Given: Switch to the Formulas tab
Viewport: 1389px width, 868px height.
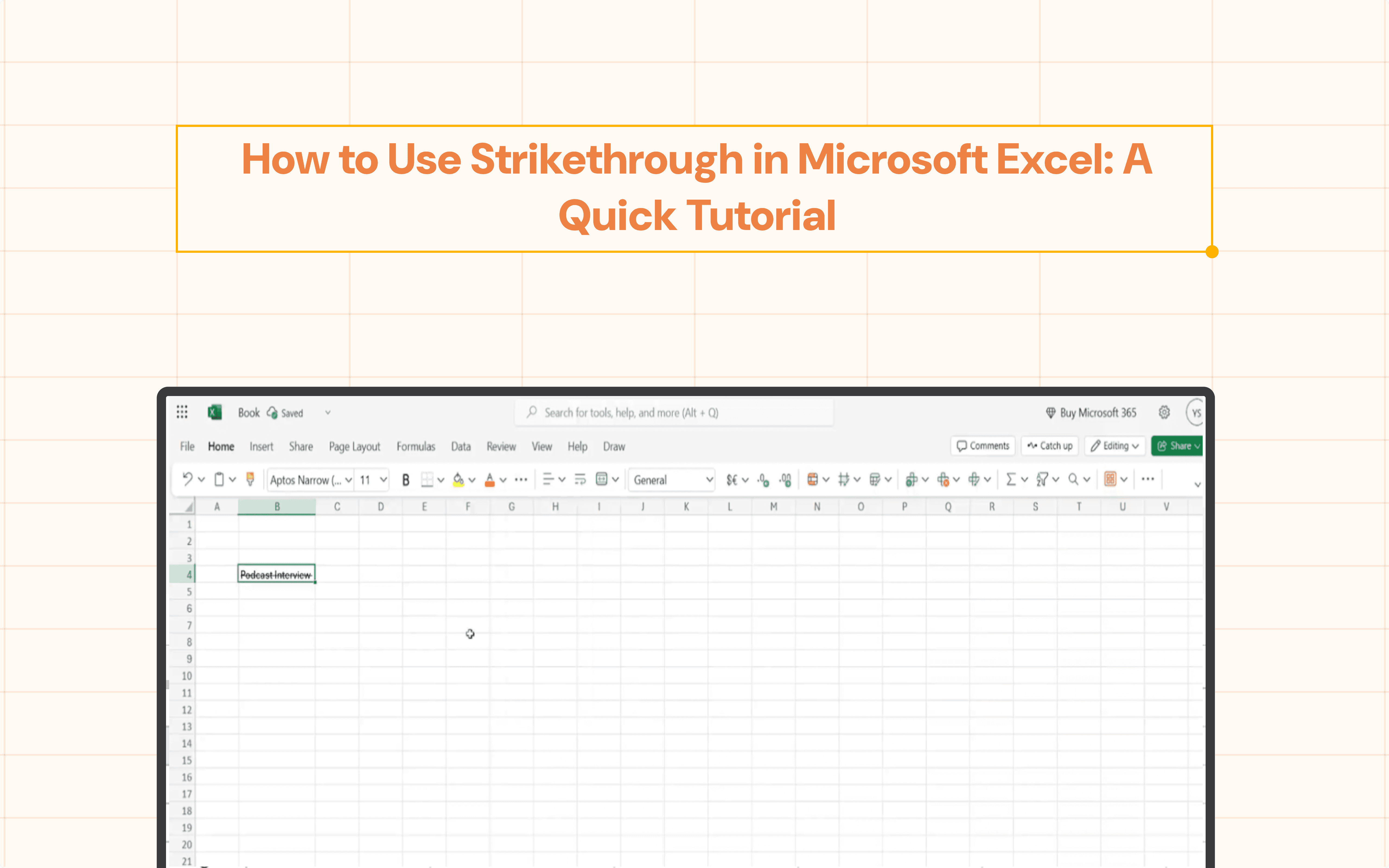Looking at the screenshot, I should (416, 447).
